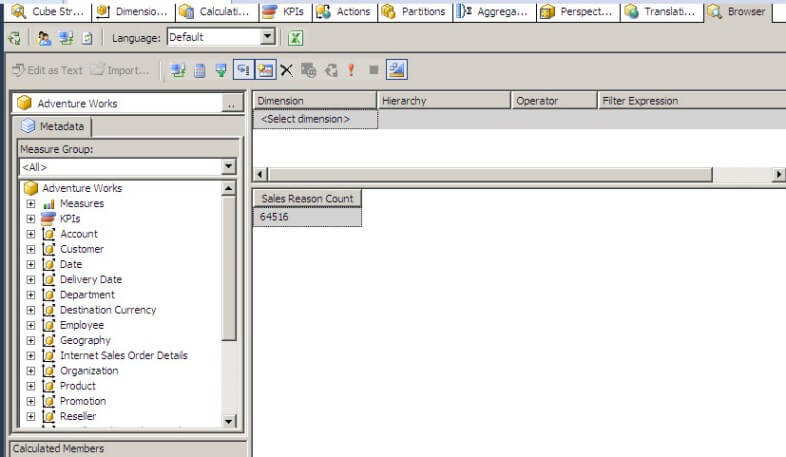Switch to the Perspectives tab
Image resolution: width=786 pixels, height=457 pixels.
[x=577, y=11]
